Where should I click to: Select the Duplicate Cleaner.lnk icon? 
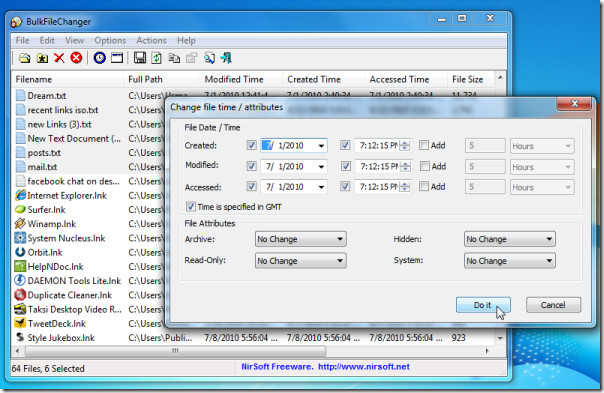pos(20,295)
